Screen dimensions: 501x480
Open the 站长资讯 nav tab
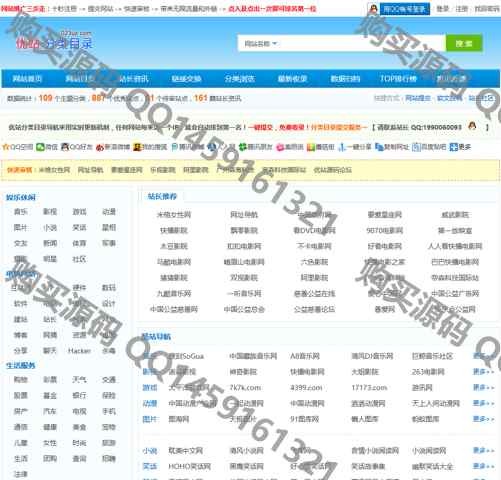[134, 79]
